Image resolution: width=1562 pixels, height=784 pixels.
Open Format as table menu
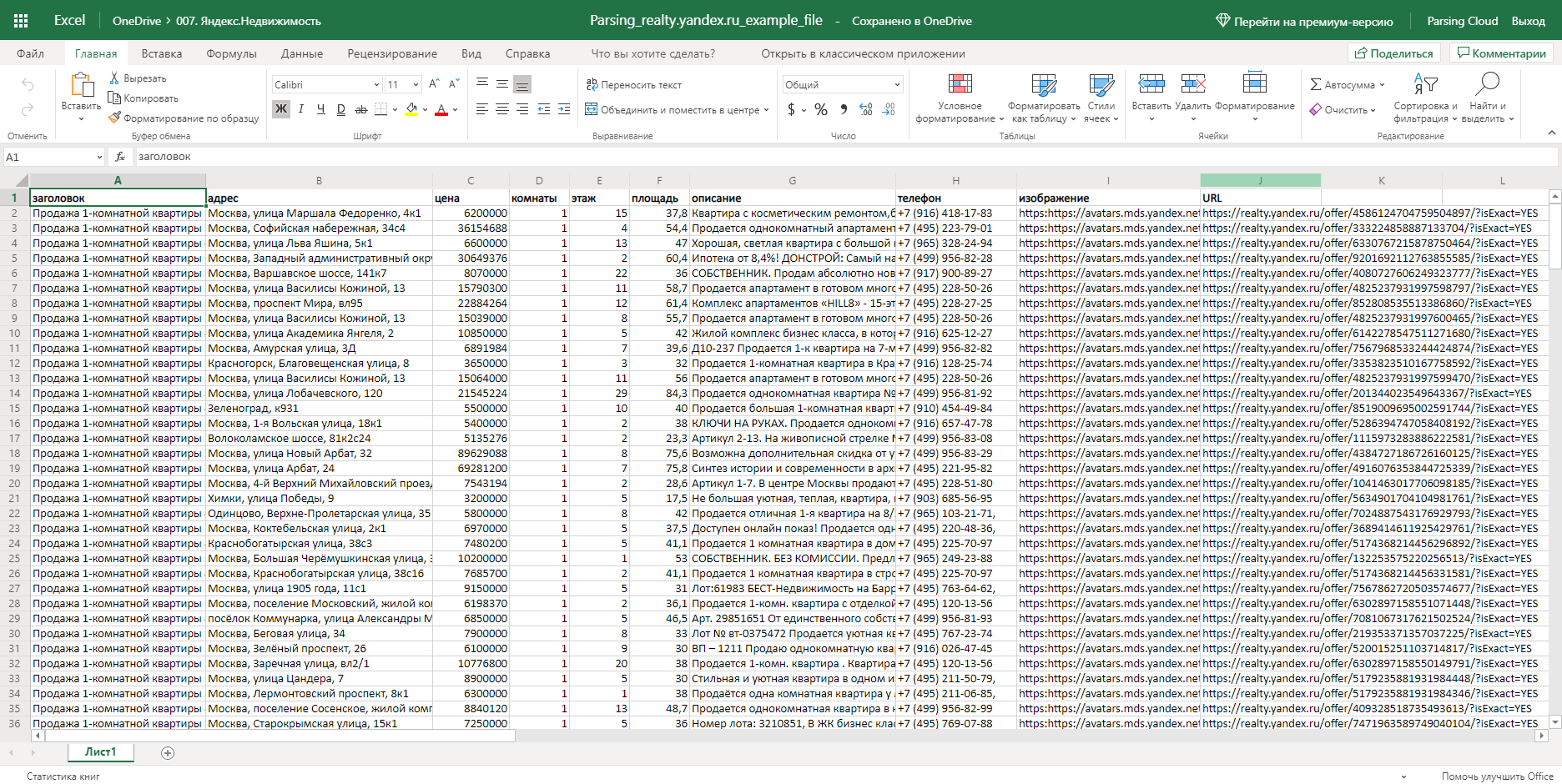point(1044,98)
